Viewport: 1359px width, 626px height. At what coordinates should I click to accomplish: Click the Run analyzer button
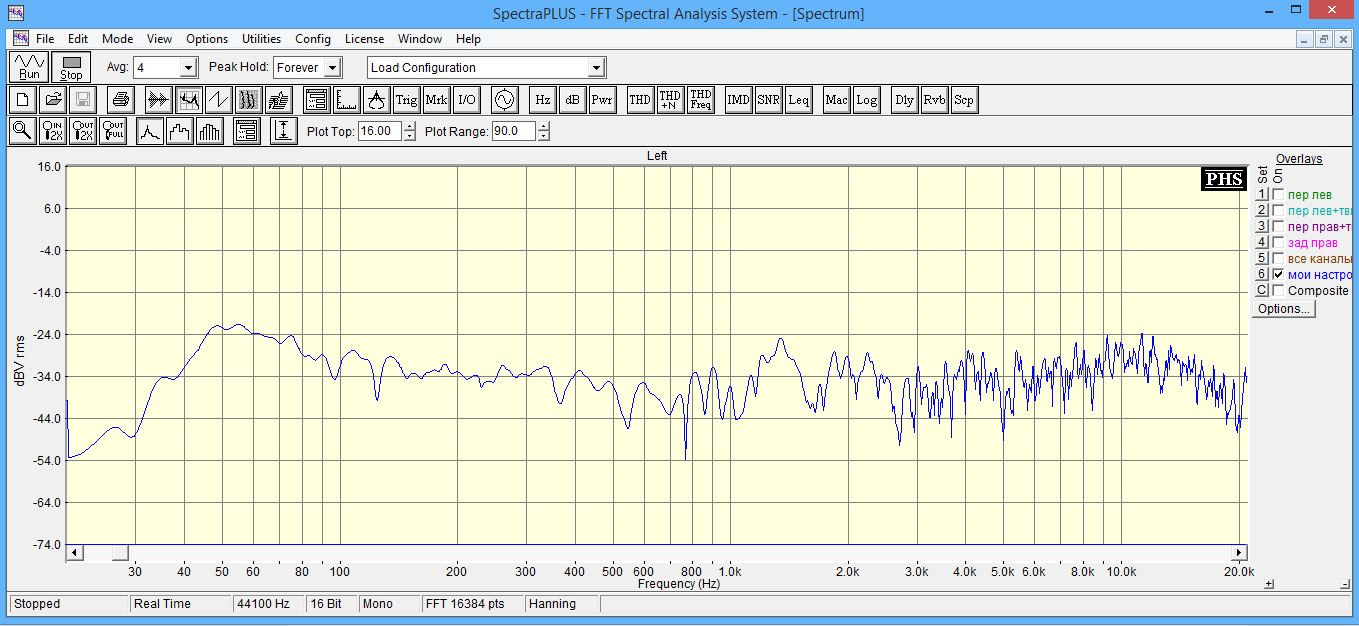click(29, 67)
